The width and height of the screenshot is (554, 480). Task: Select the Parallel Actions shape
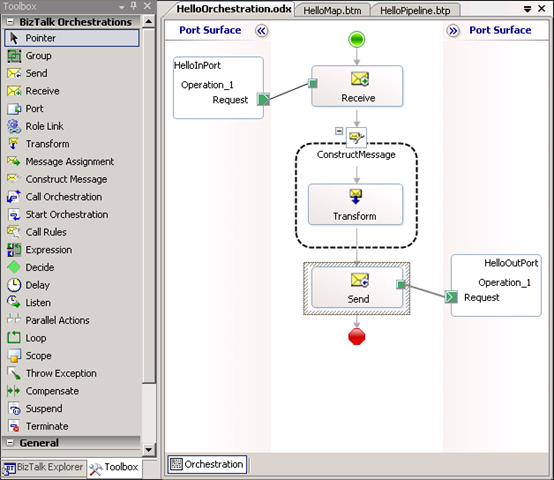pyautogui.click(x=72, y=320)
